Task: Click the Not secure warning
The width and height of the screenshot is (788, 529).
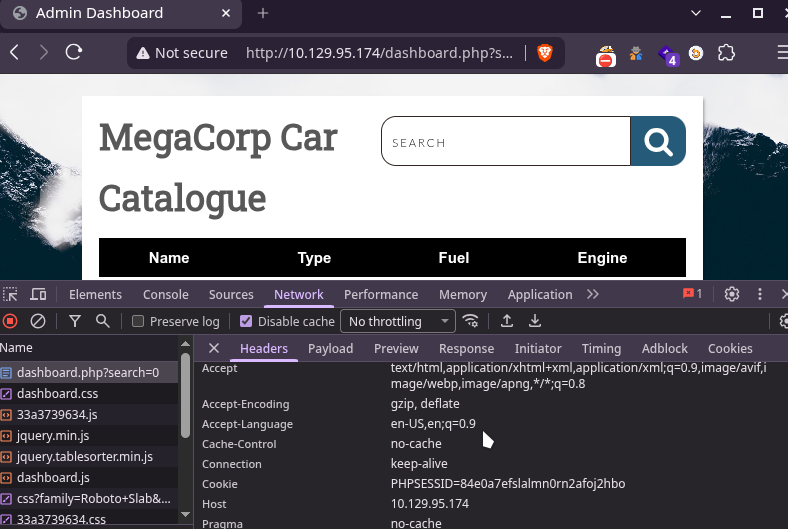Action: [x=182, y=53]
